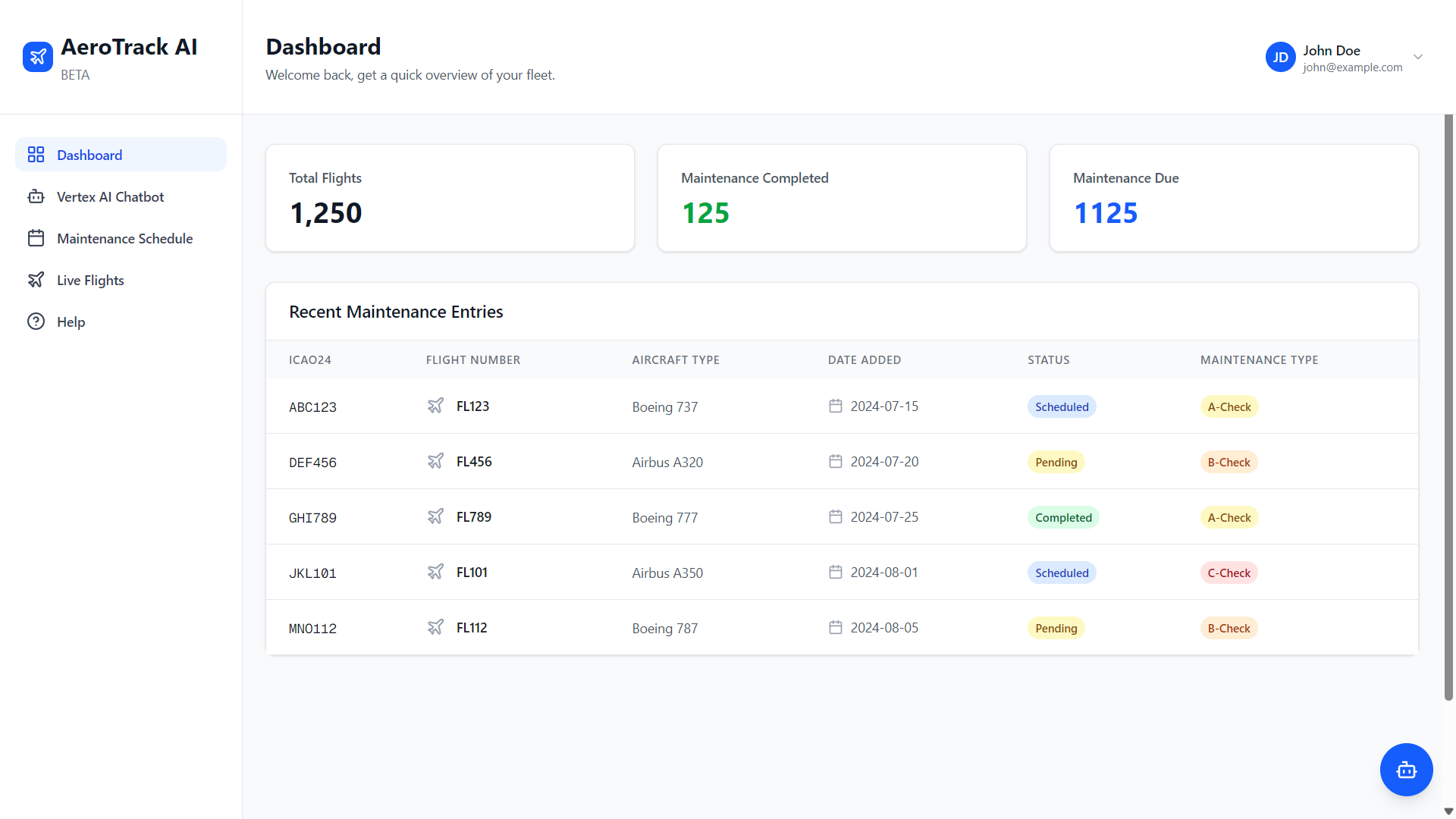
Task: Open the floating chatbot button
Action: tap(1406, 770)
